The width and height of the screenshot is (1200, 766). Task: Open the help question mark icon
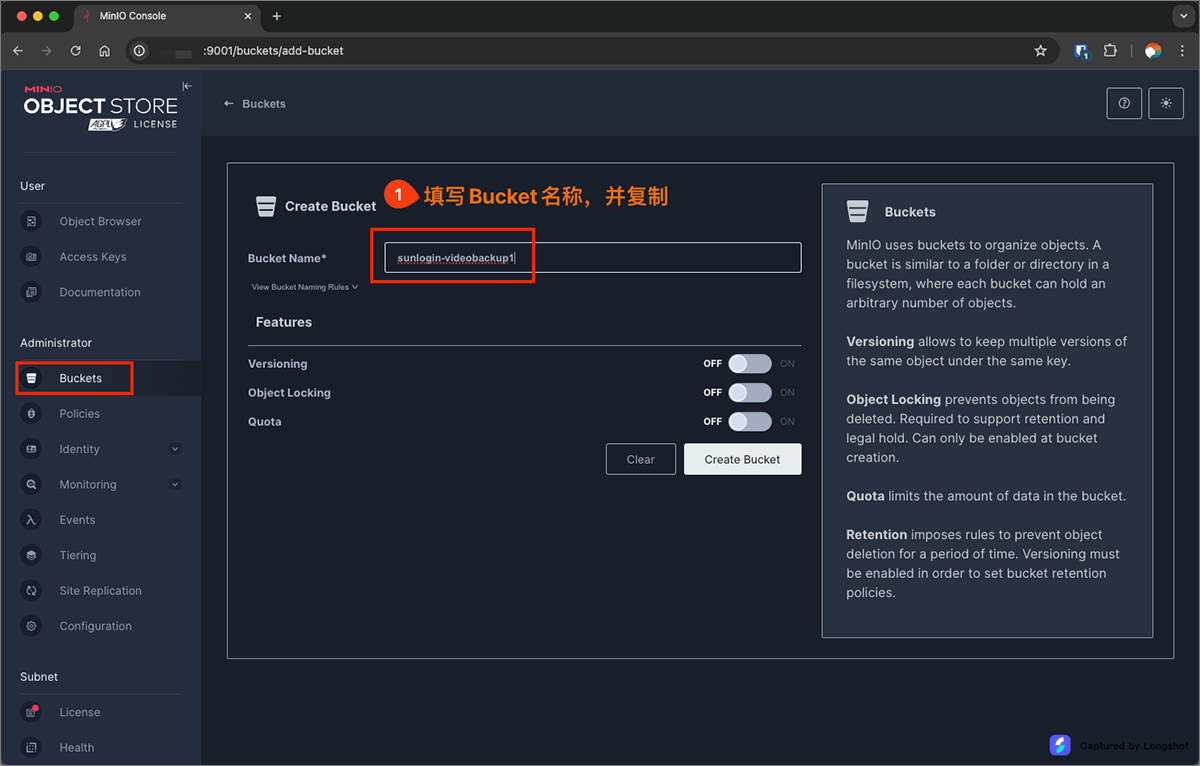(x=1124, y=103)
